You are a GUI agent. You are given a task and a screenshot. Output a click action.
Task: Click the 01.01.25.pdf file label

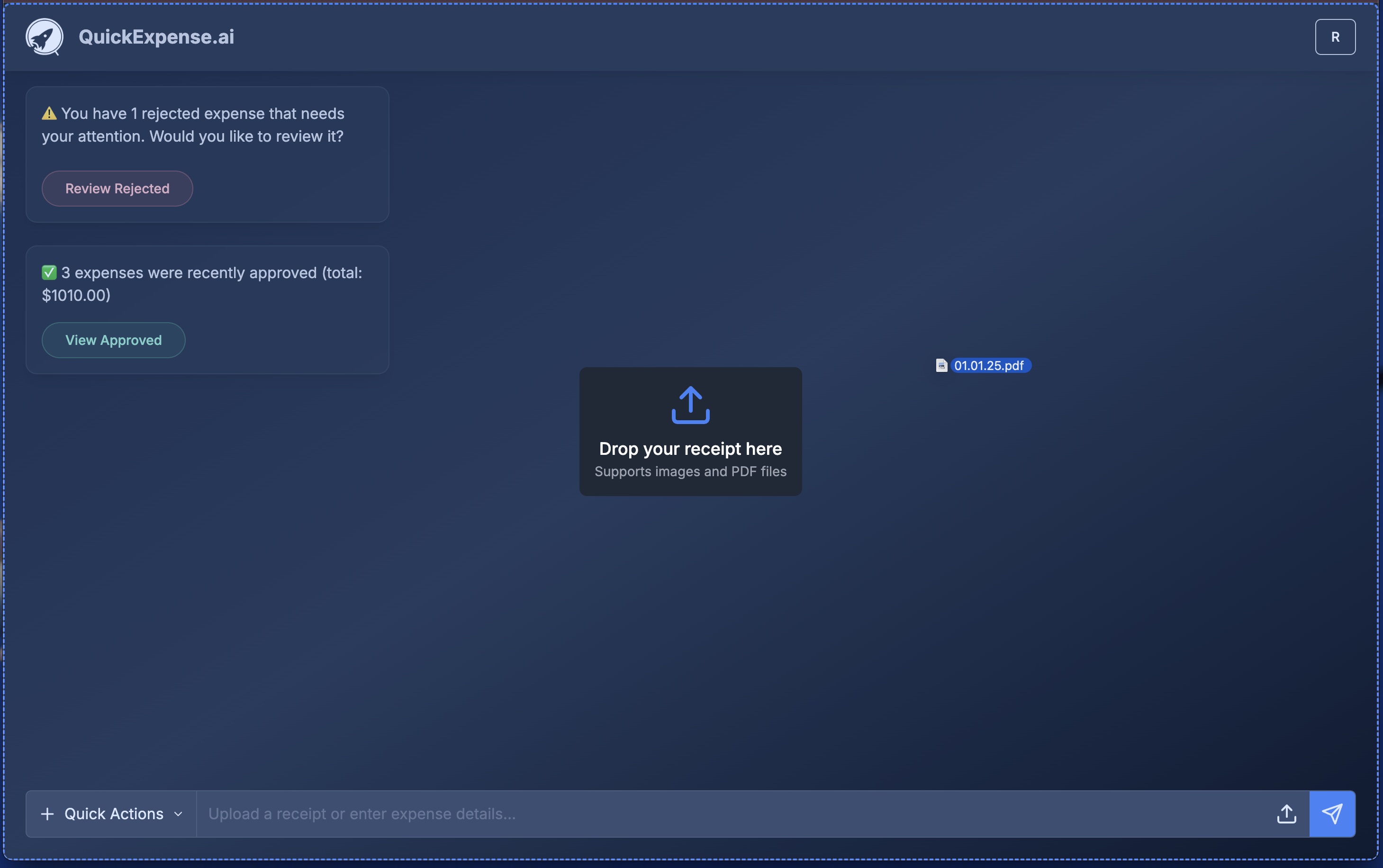(989, 366)
